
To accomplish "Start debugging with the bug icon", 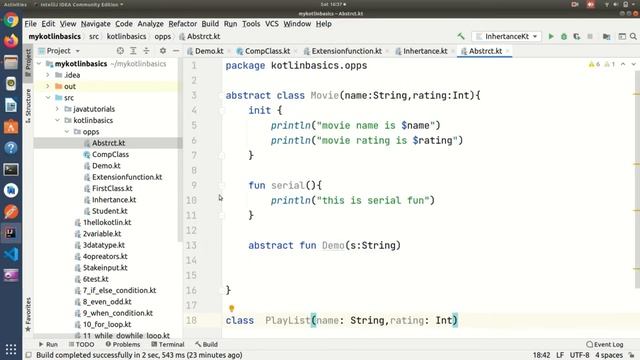I will click(564, 36).
